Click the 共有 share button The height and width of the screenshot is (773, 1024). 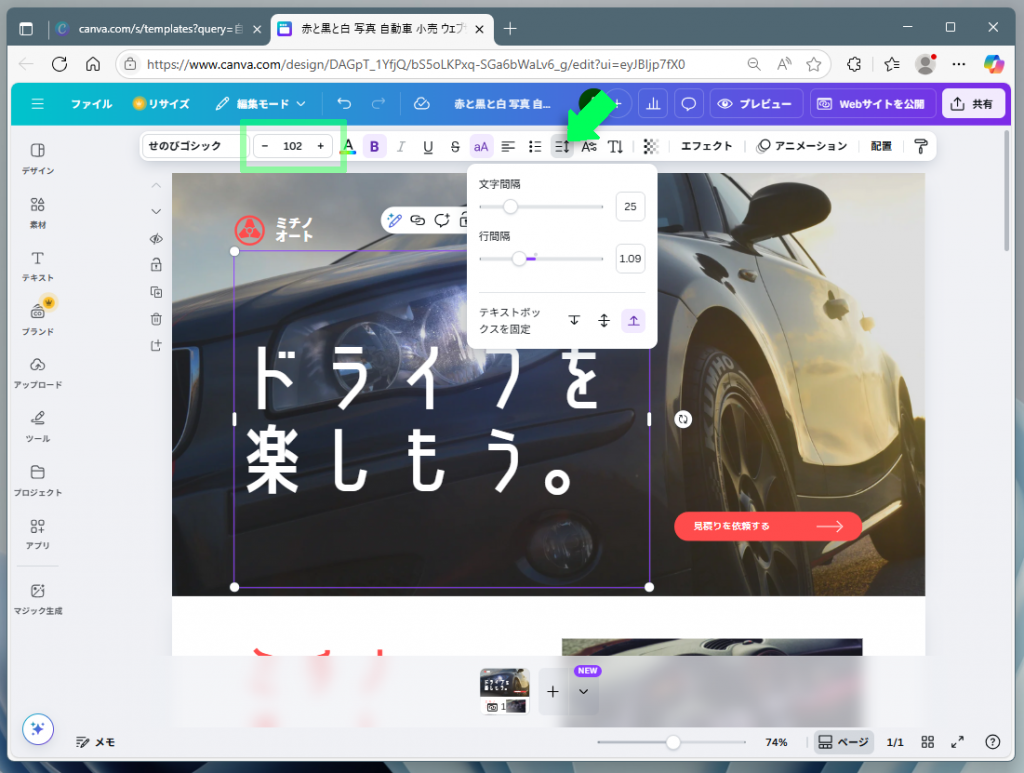(x=974, y=103)
